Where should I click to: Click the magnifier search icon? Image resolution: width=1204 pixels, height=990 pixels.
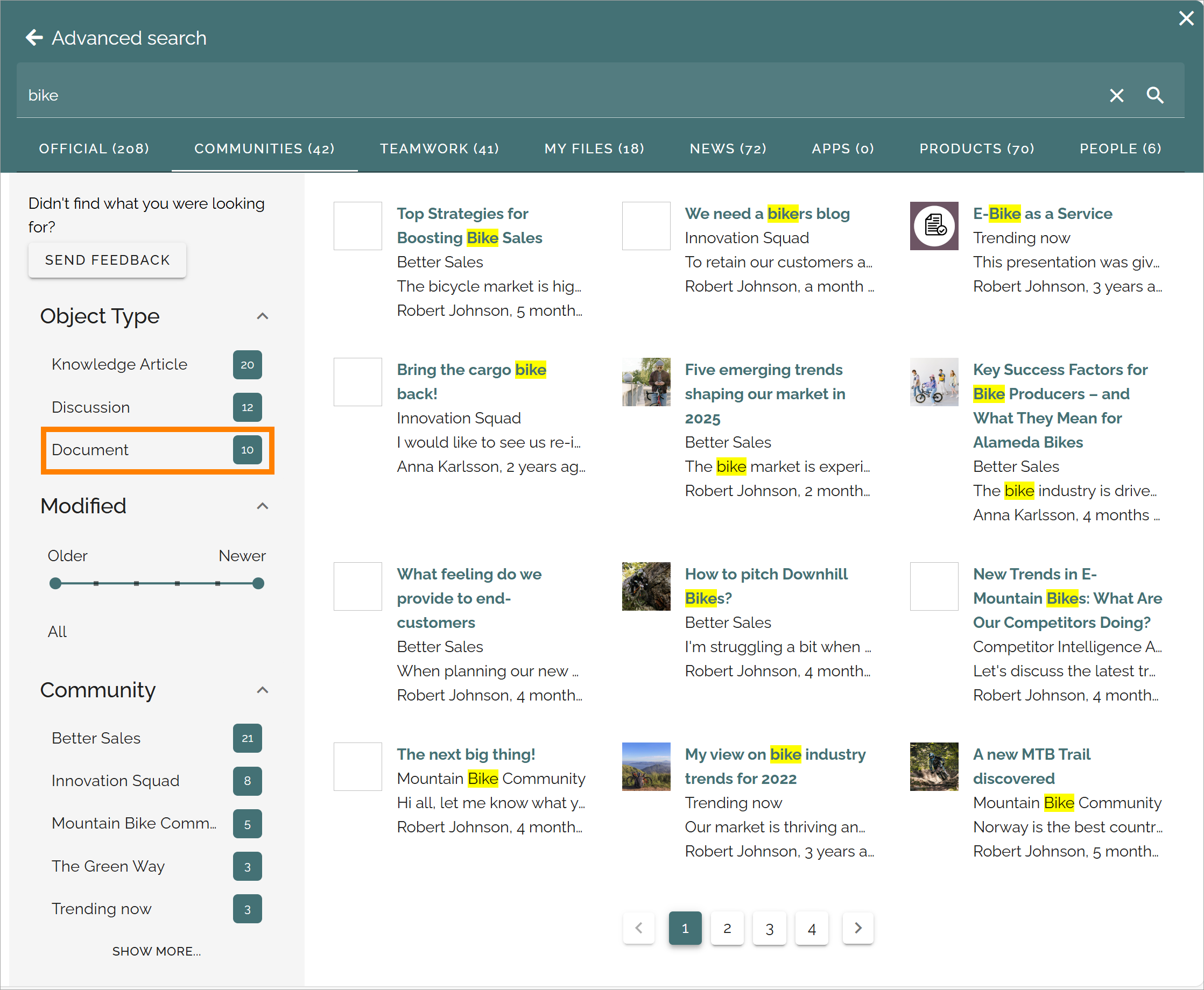(1155, 95)
